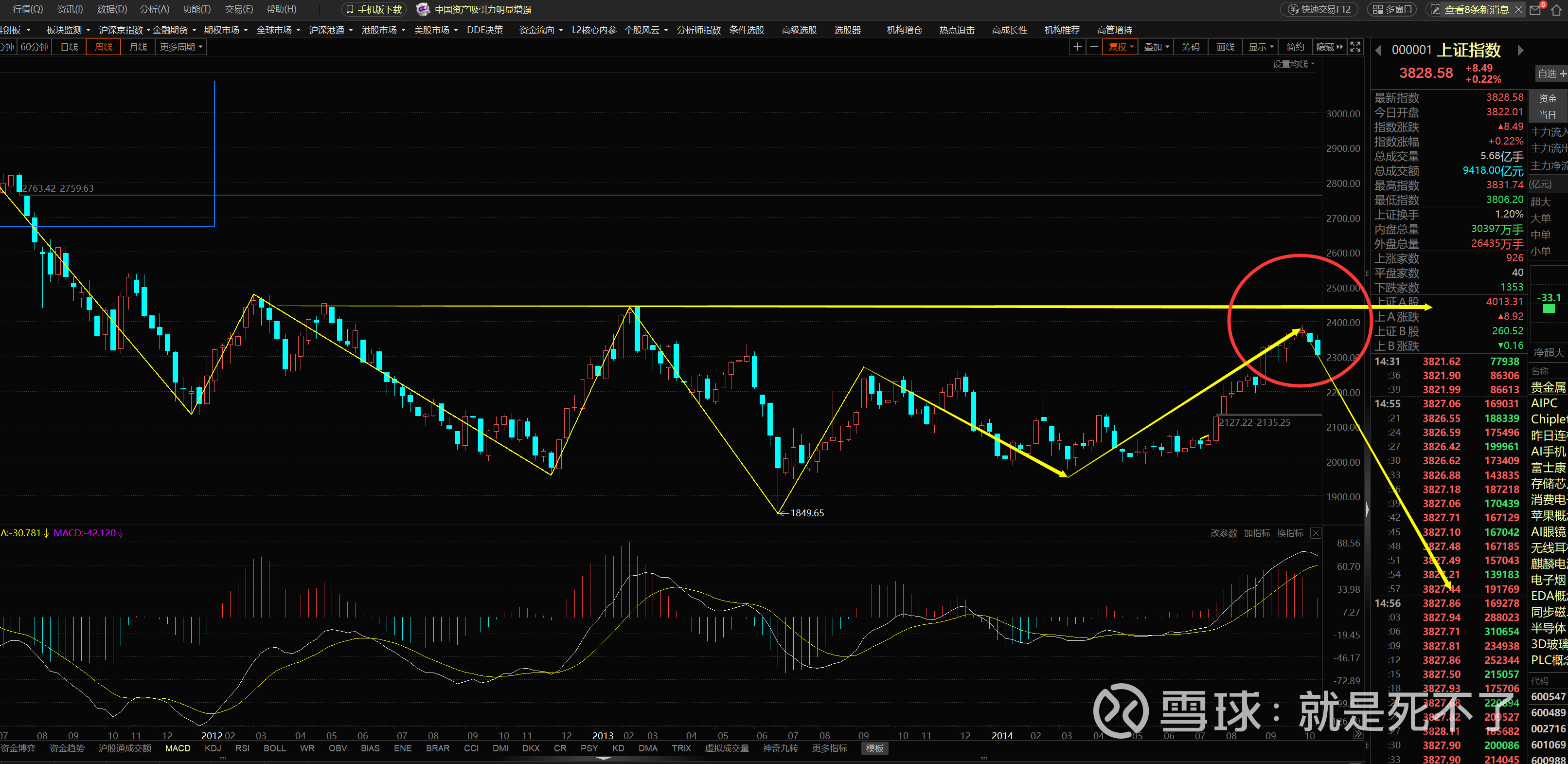Click the fullscreen expand icon
Viewport: 1568px width, 764px height.
(1355, 47)
